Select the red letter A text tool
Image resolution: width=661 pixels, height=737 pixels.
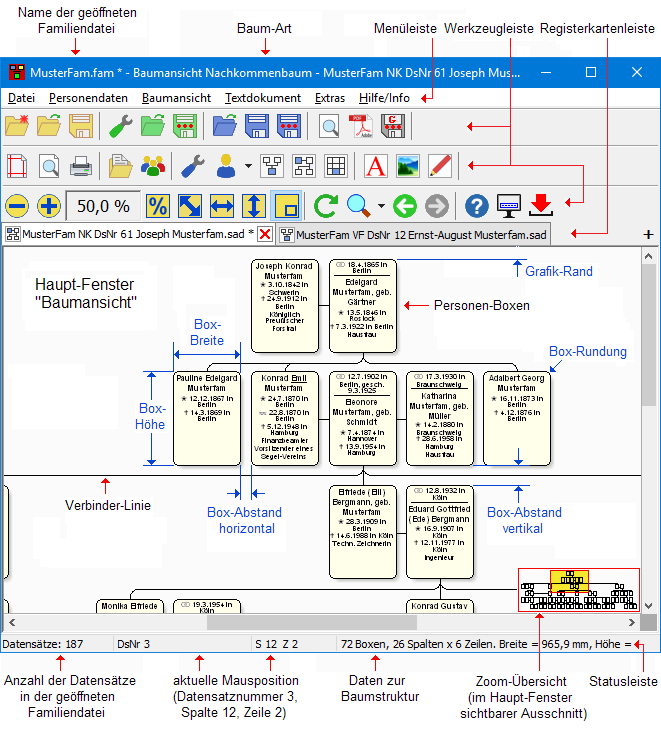[375, 166]
